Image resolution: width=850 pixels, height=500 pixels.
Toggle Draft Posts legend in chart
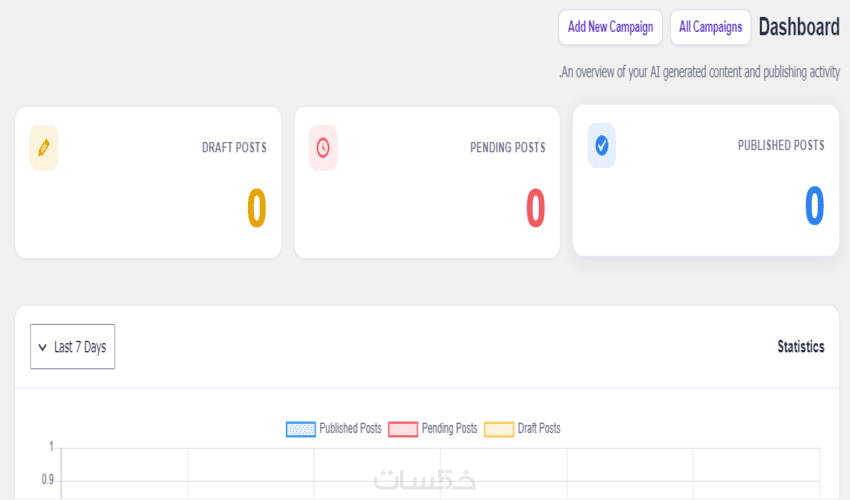click(523, 429)
